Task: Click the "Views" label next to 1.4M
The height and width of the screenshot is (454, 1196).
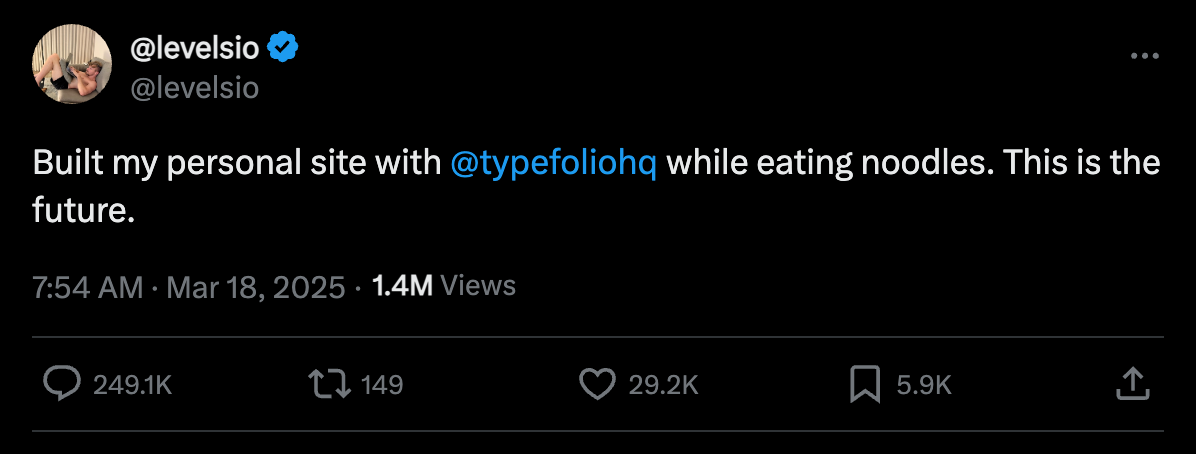Action: pyautogui.click(x=478, y=286)
